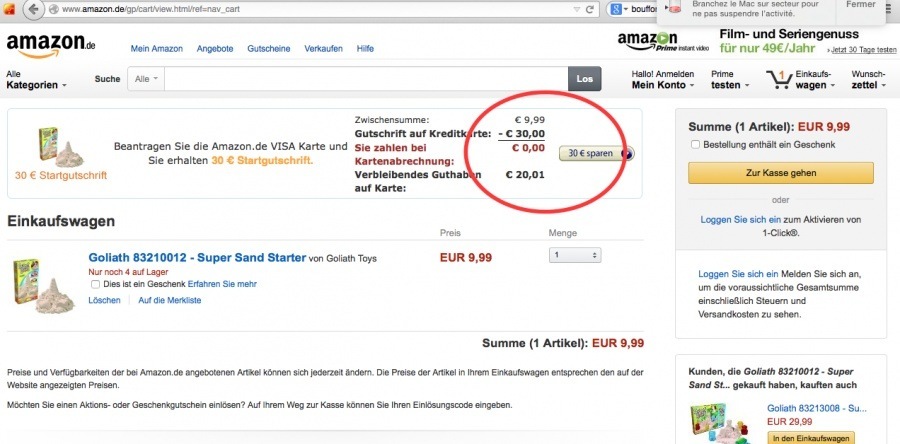Open the shopping cart icon (Einkaufswagen)
Screen dimensions: 900x444
tap(778, 79)
